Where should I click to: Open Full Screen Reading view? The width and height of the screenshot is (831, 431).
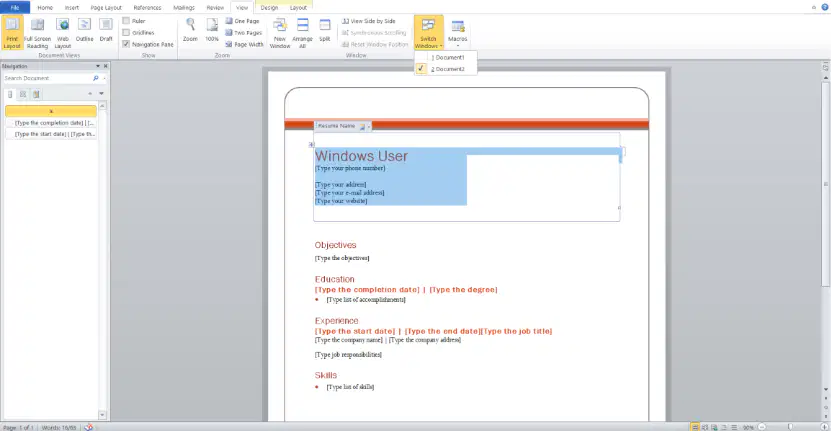[x=37, y=33]
